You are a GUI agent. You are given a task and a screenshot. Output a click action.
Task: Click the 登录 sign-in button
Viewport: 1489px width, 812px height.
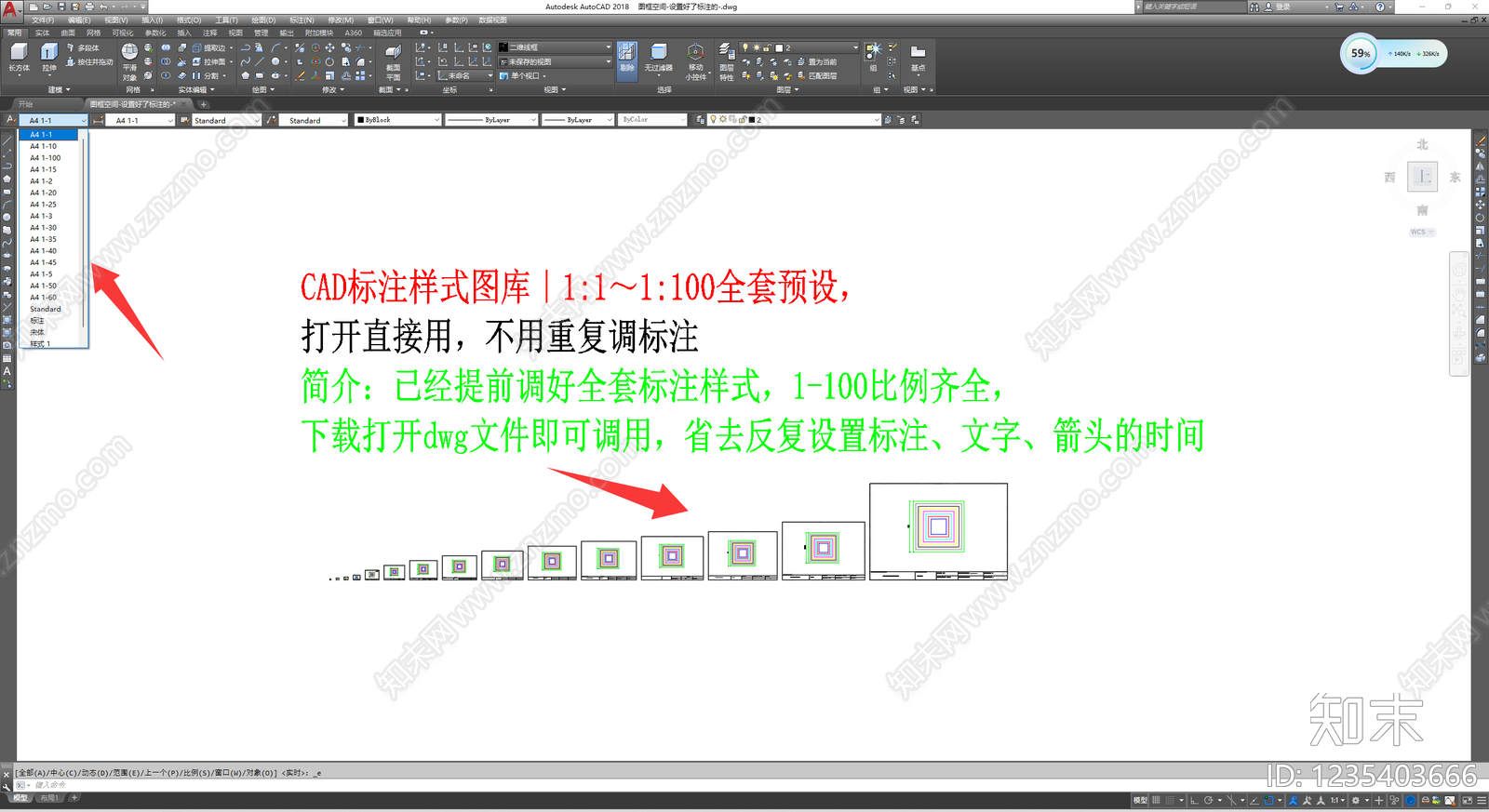point(1278,7)
